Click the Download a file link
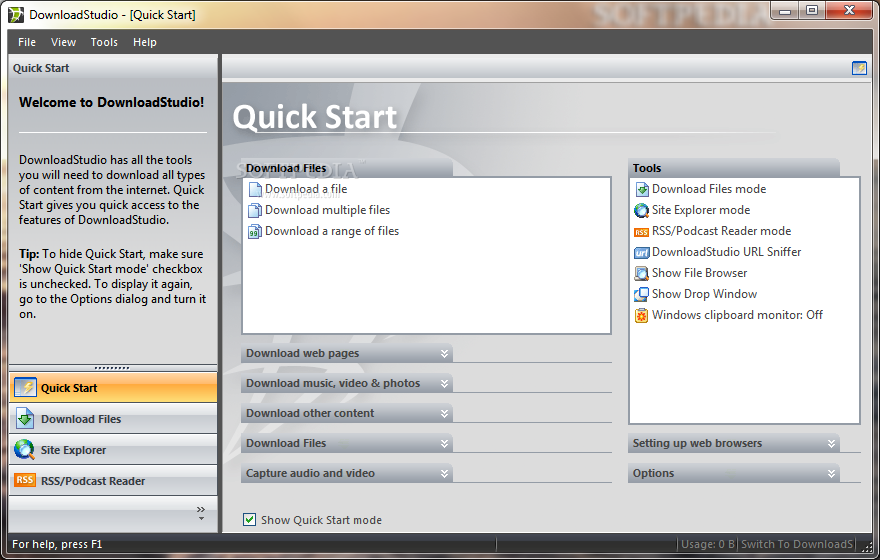The height and width of the screenshot is (560, 880). (306, 189)
